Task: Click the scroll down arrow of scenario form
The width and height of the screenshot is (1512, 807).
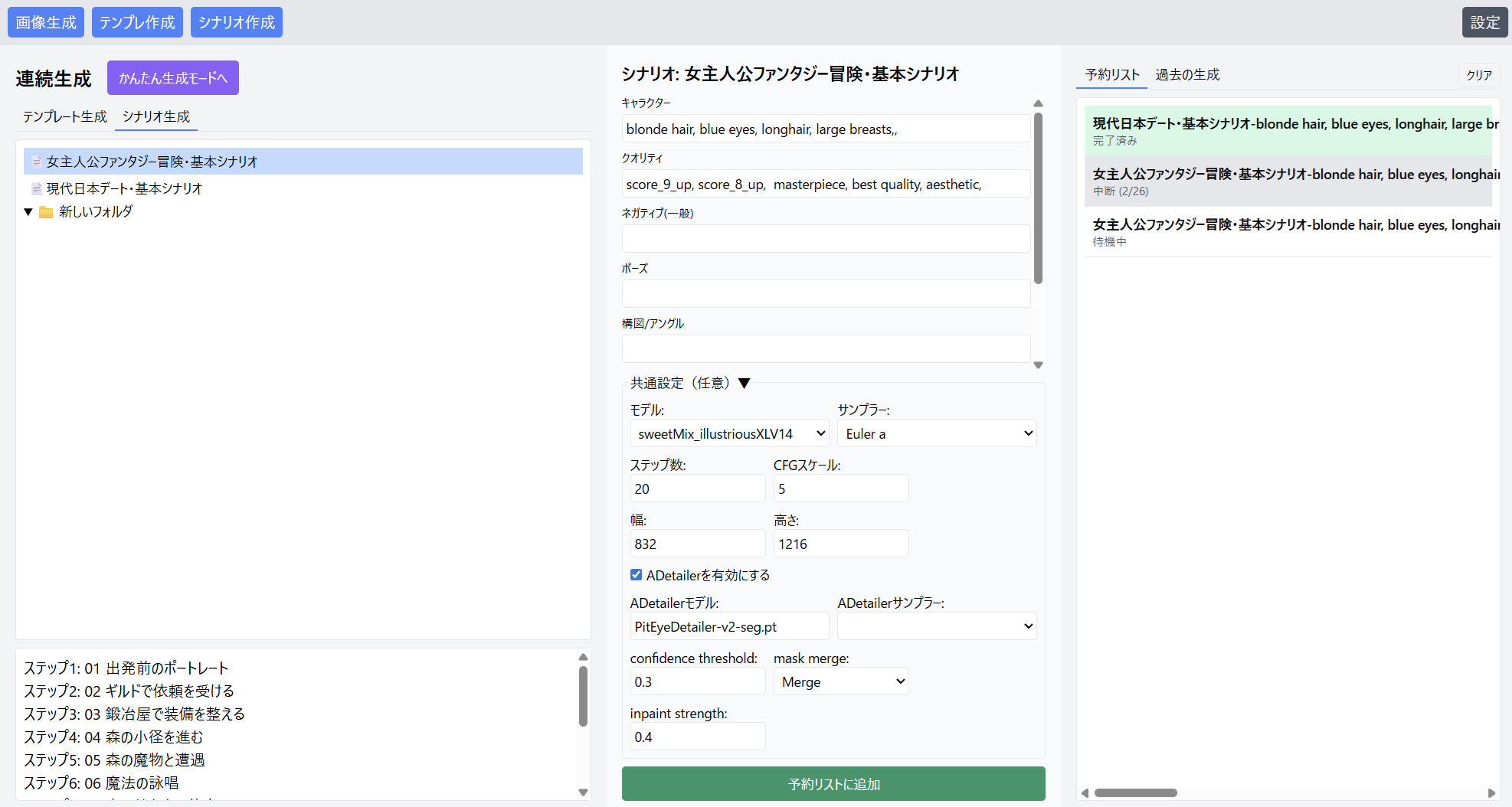Action: pos(1039,365)
